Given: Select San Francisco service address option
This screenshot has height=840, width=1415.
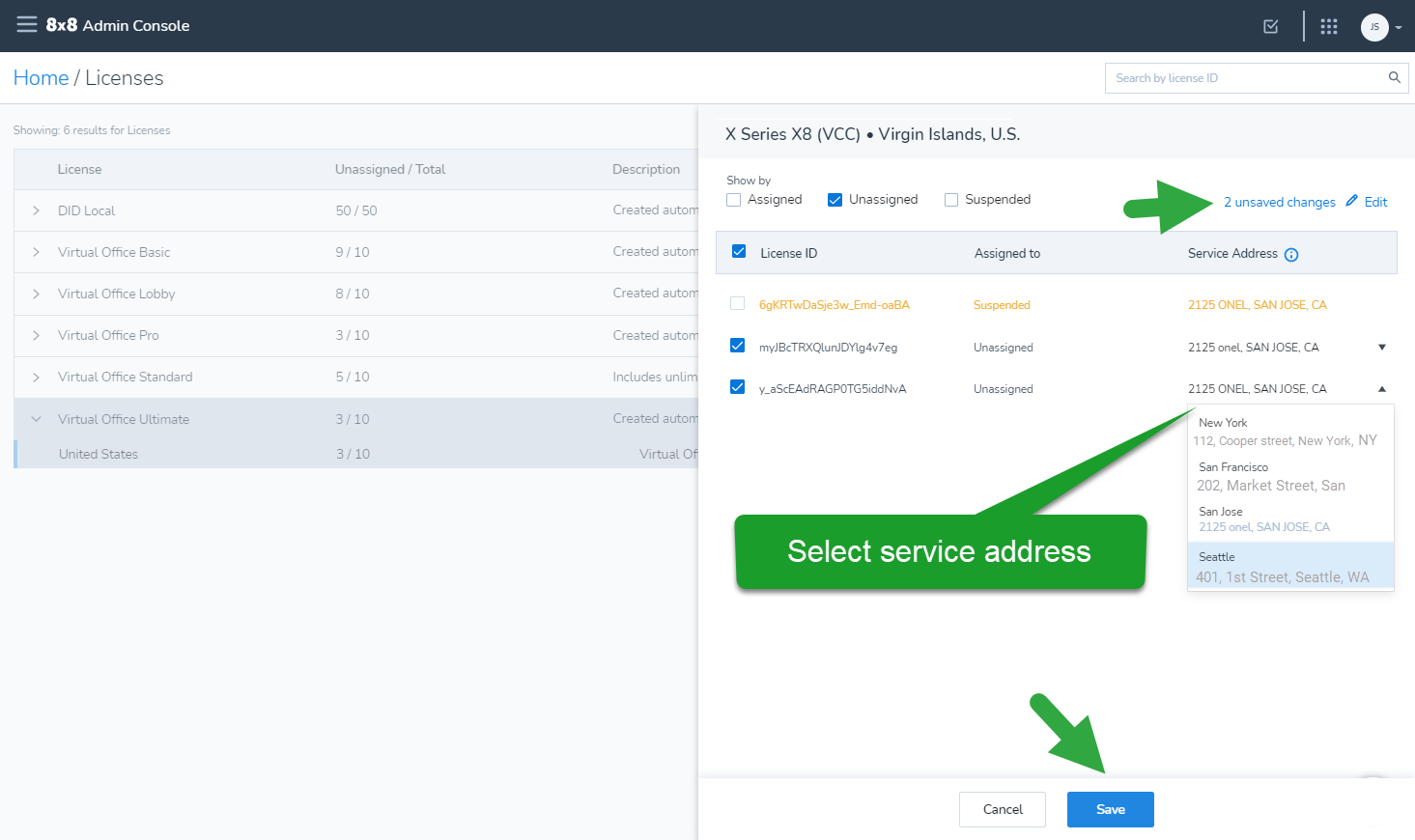Looking at the screenshot, I should [1290, 476].
